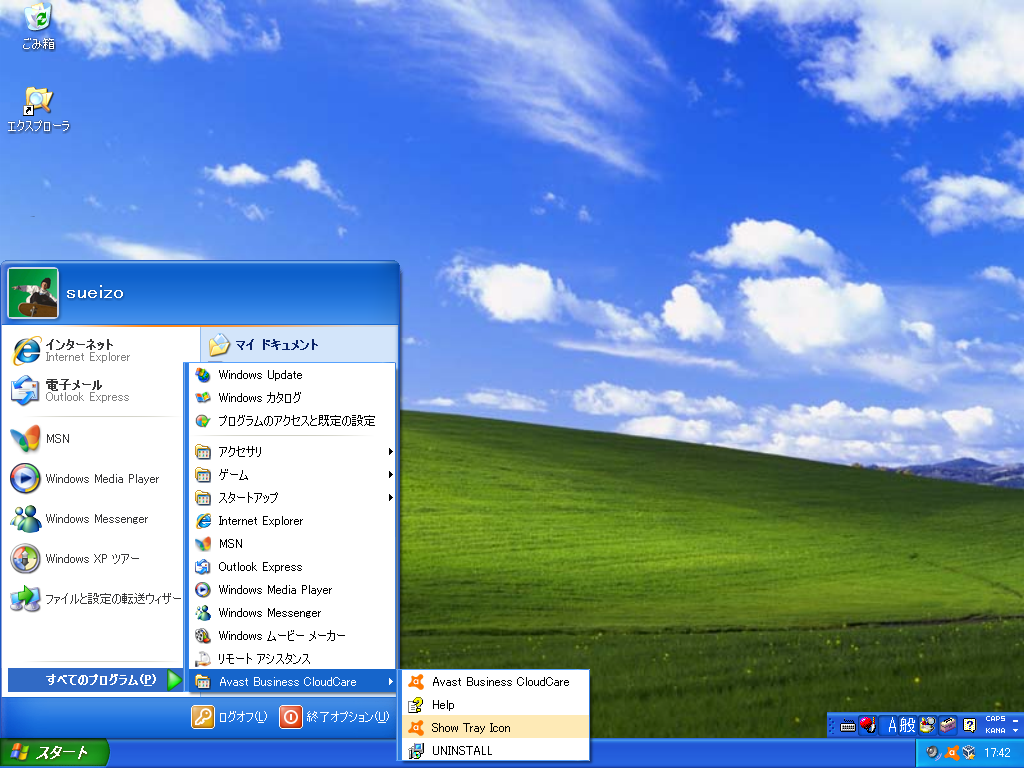Click 終了オプション(U) button

(335, 717)
